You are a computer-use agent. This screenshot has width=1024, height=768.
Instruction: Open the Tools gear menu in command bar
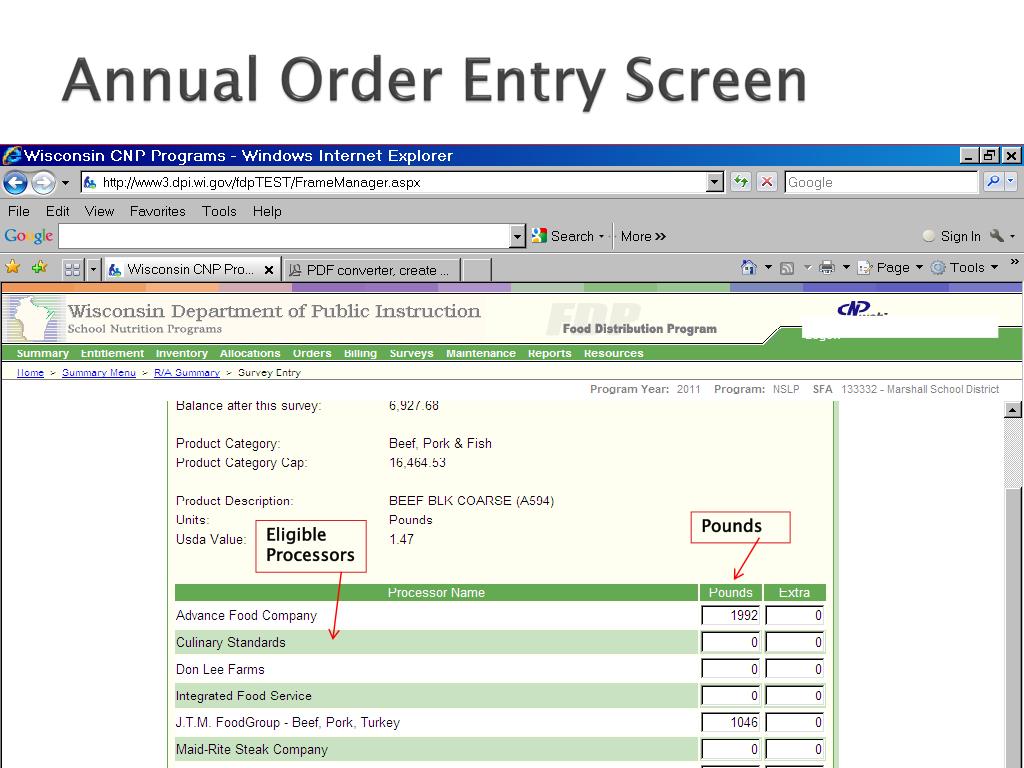(x=965, y=267)
